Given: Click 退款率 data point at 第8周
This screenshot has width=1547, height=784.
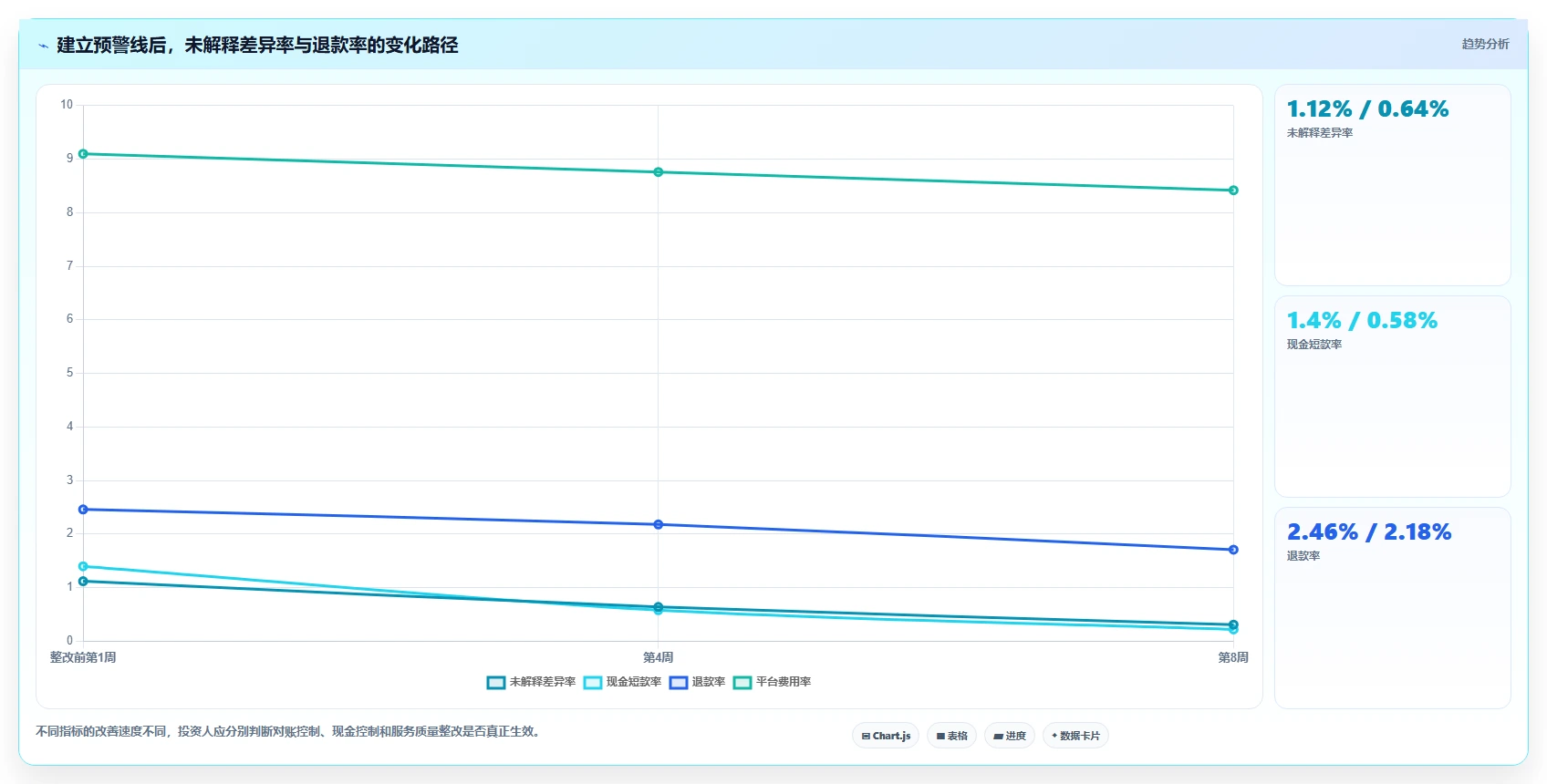Looking at the screenshot, I should coord(1233,550).
